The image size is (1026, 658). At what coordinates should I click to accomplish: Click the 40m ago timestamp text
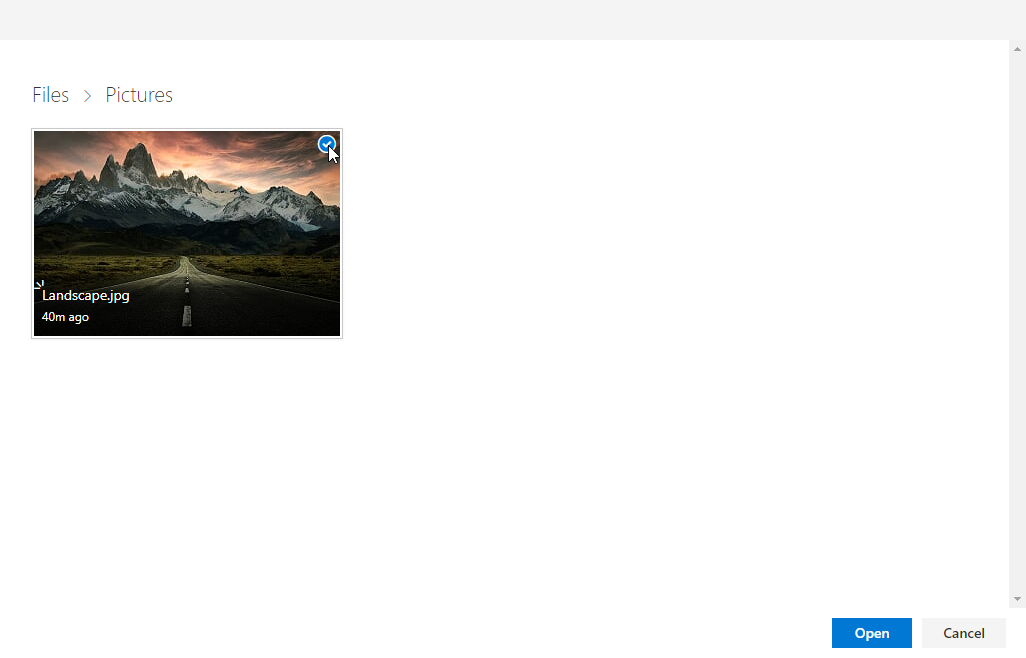pos(65,317)
